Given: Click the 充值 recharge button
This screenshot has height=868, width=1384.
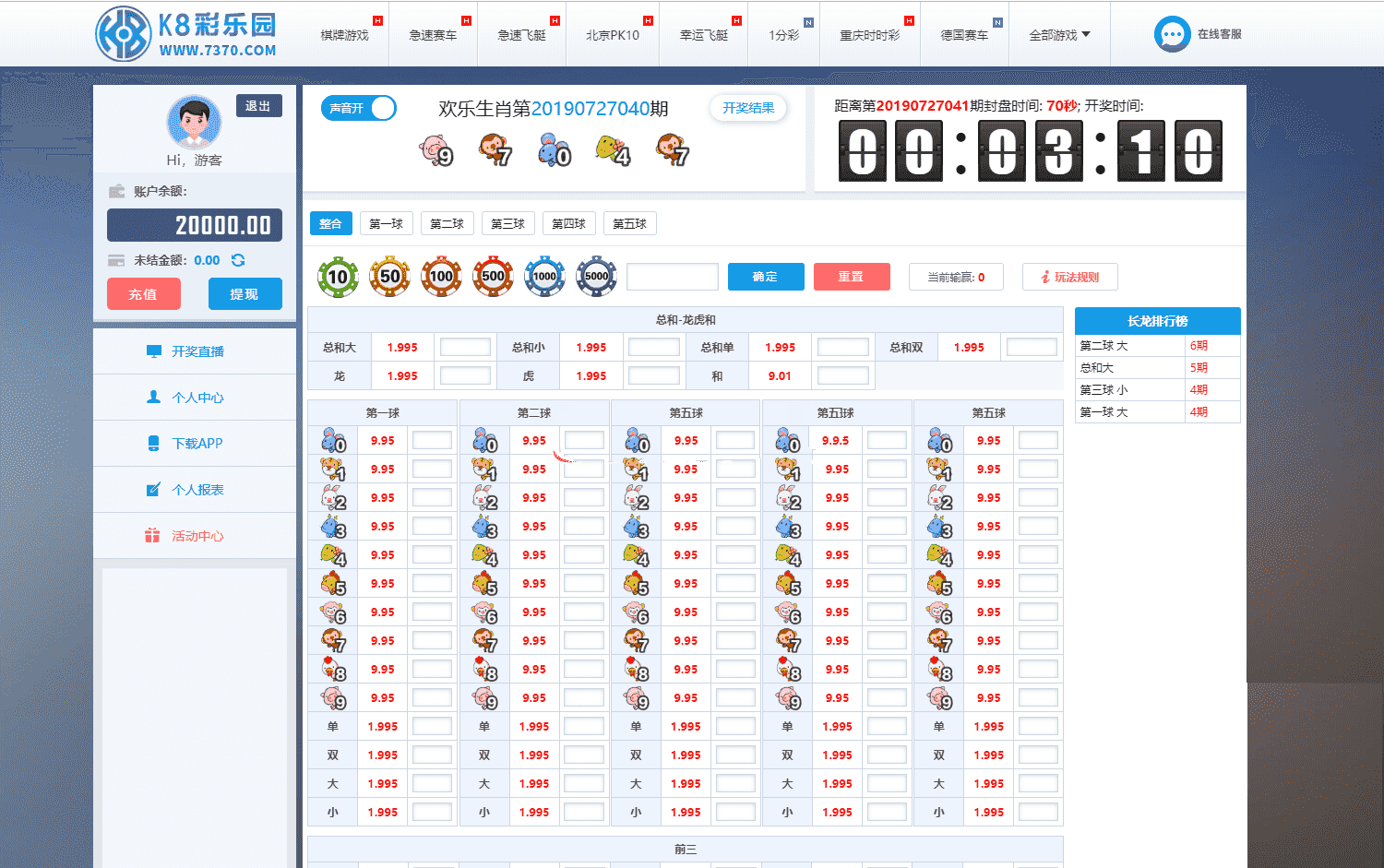Looking at the screenshot, I should 143,294.
